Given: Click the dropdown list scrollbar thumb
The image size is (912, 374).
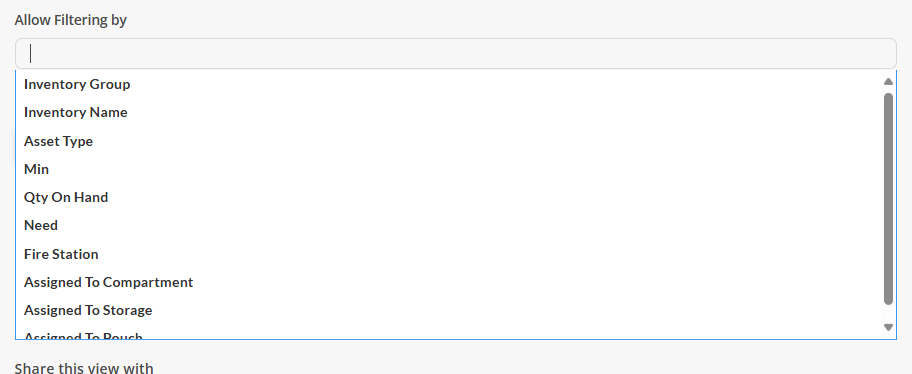Looking at the screenshot, I should tap(888, 198).
